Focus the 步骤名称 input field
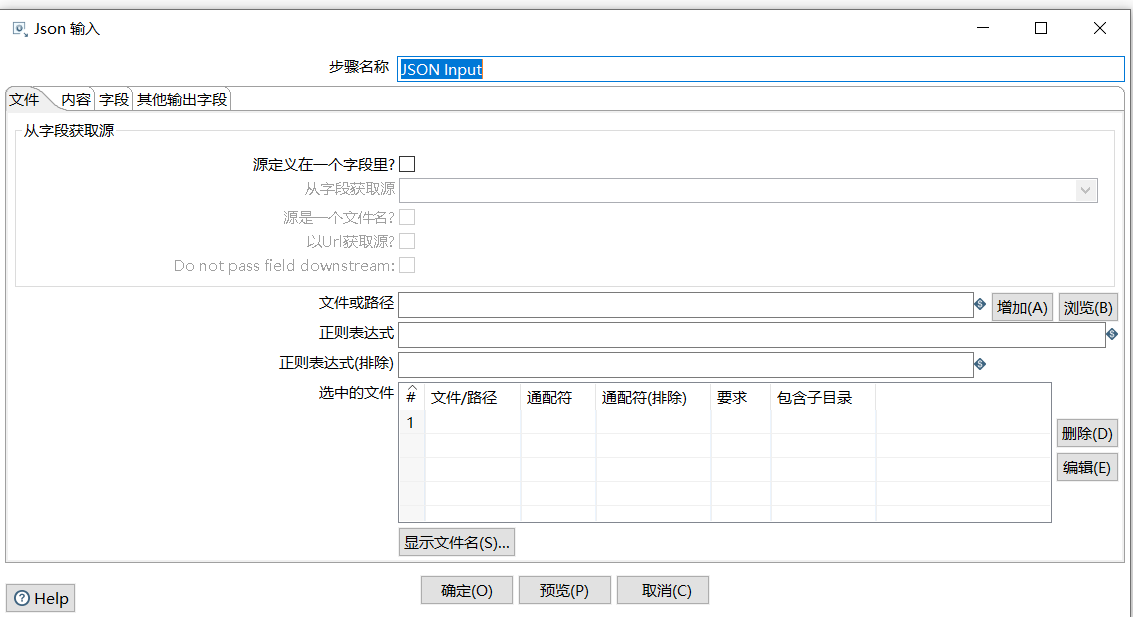1133x617 pixels. pyautogui.click(x=760, y=69)
